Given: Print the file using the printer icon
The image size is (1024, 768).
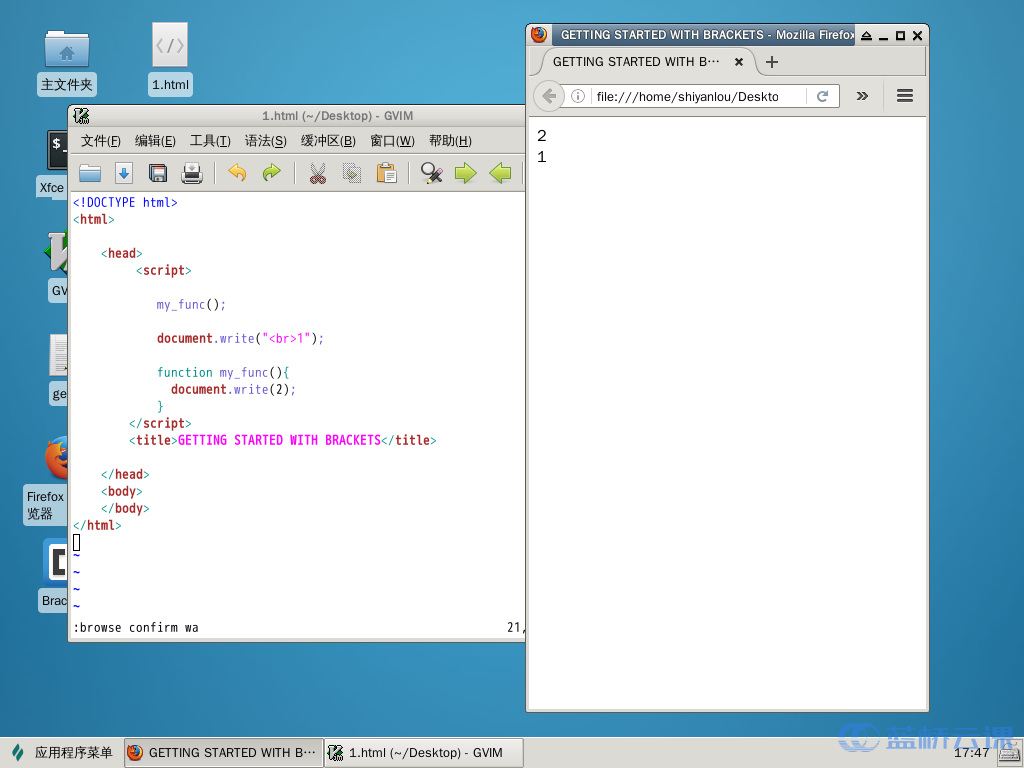Looking at the screenshot, I should (x=192, y=173).
